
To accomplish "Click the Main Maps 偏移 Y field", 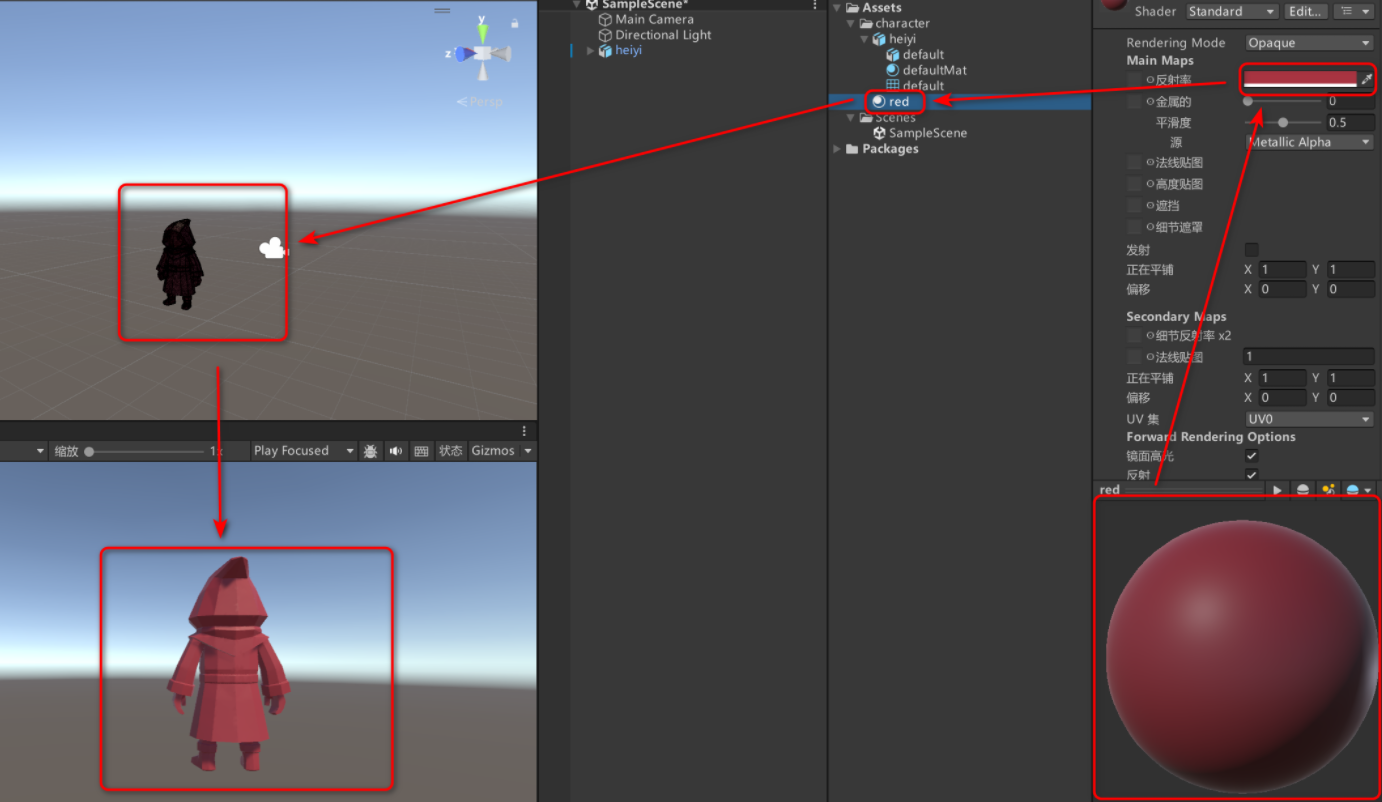I will pos(1350,290).
